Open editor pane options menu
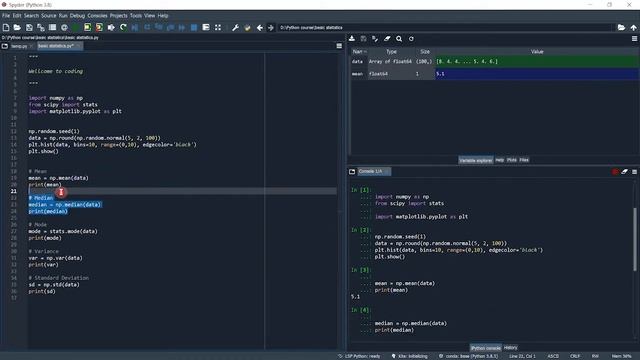 (339, 46)
